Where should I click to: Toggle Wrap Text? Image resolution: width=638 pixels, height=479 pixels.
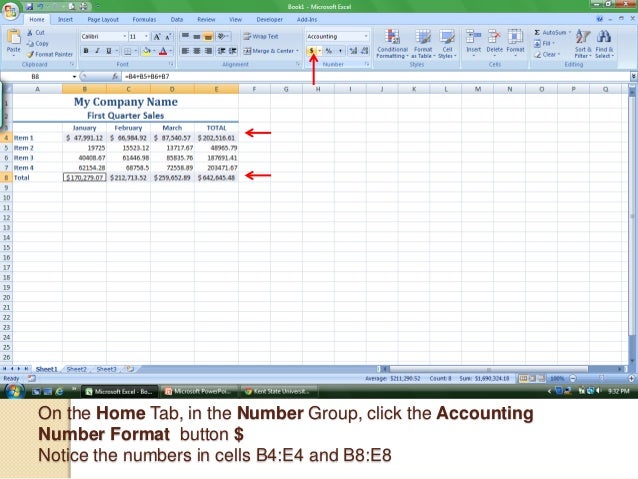pyautogui.click(x=261, y=36)
